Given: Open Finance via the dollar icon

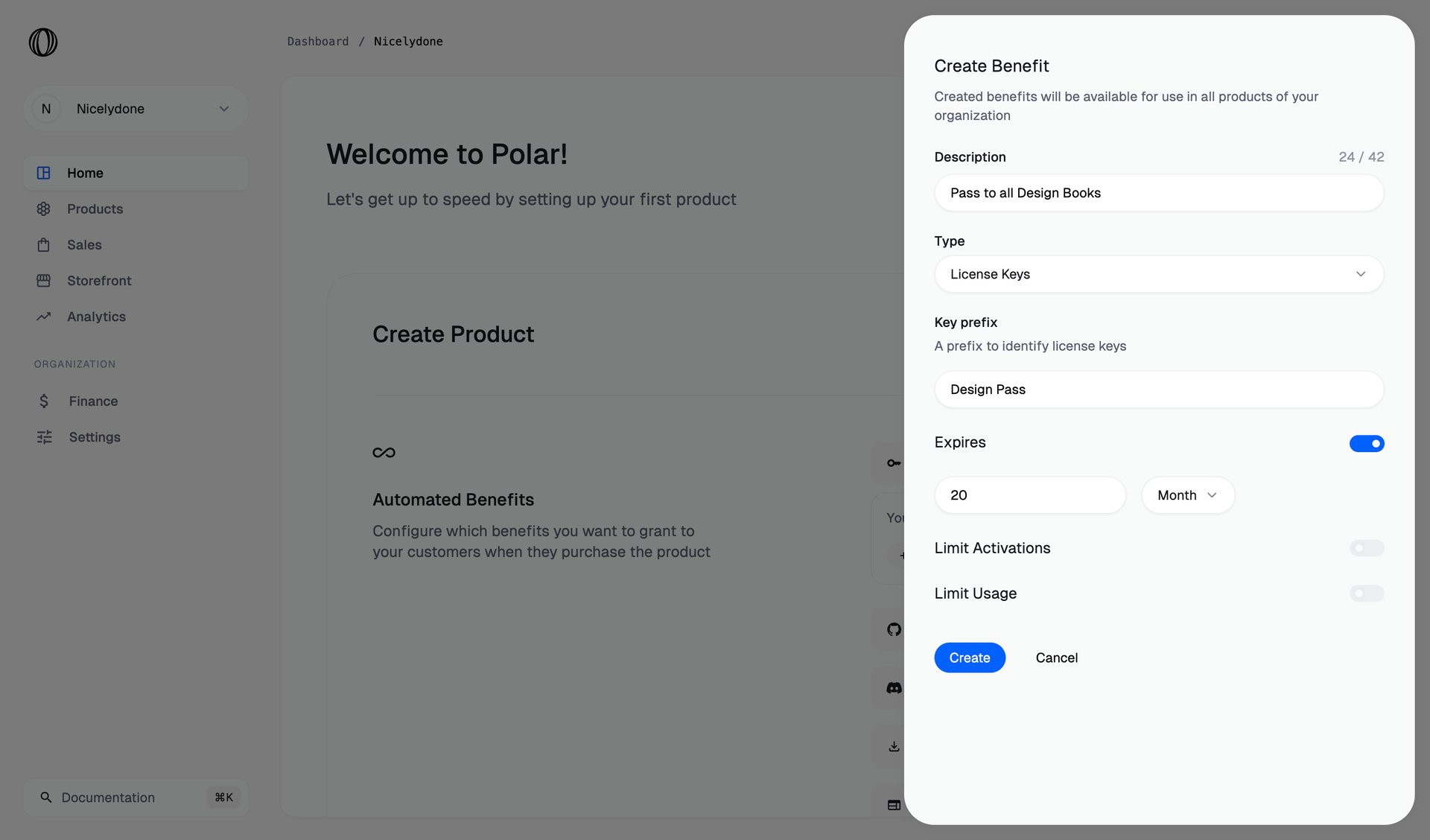Looking at the screenshot, I should click(44, 401).
